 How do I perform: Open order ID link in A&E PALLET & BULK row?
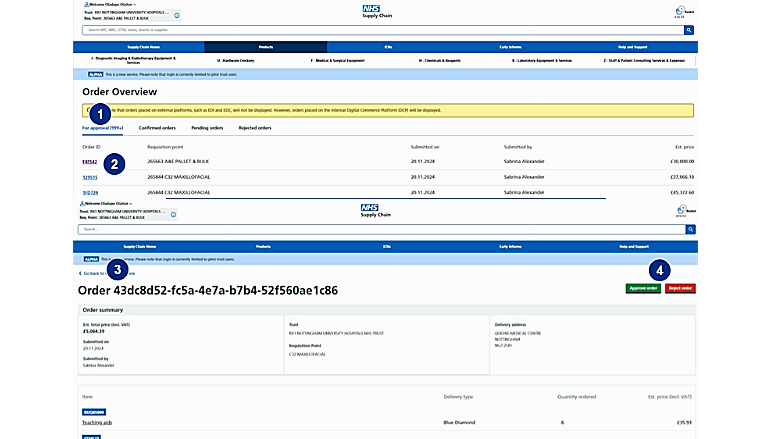tap(89, 162)
